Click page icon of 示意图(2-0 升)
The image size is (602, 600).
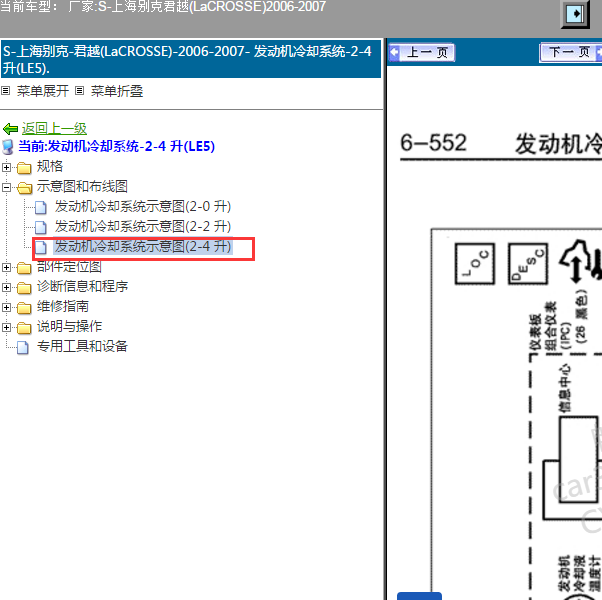[x=41, y=207]
